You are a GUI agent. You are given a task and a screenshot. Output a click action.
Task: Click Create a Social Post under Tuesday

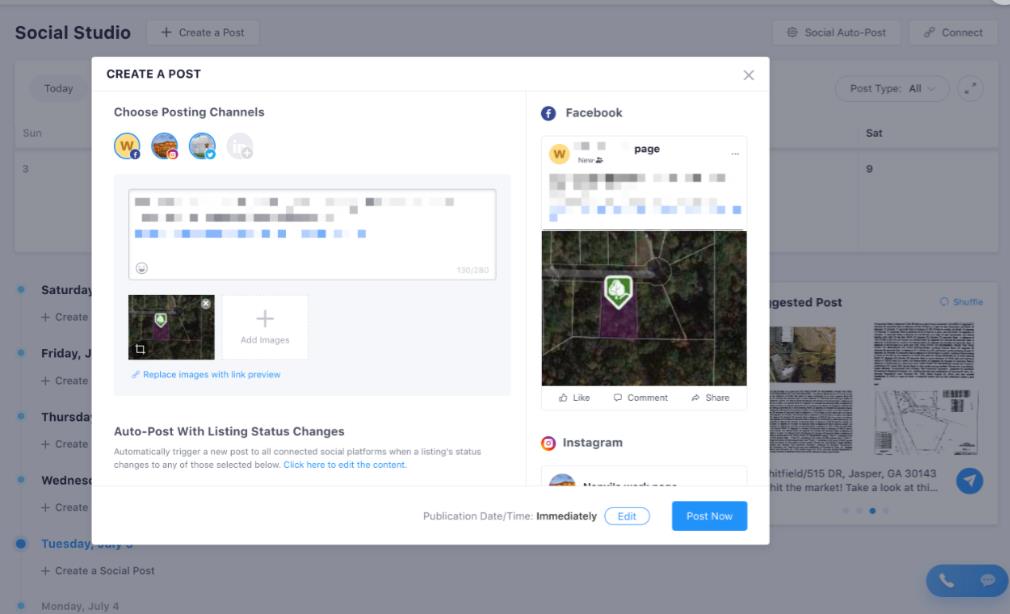(98, 571)
